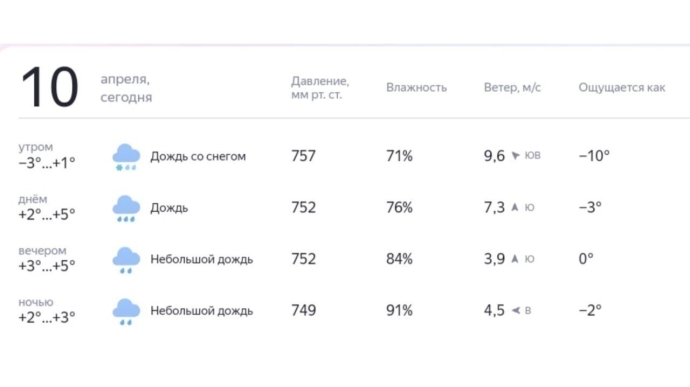Screen dimensions: 690x387
Task: Click the 'Ощущается как' column header
Action: coord(622,88)
